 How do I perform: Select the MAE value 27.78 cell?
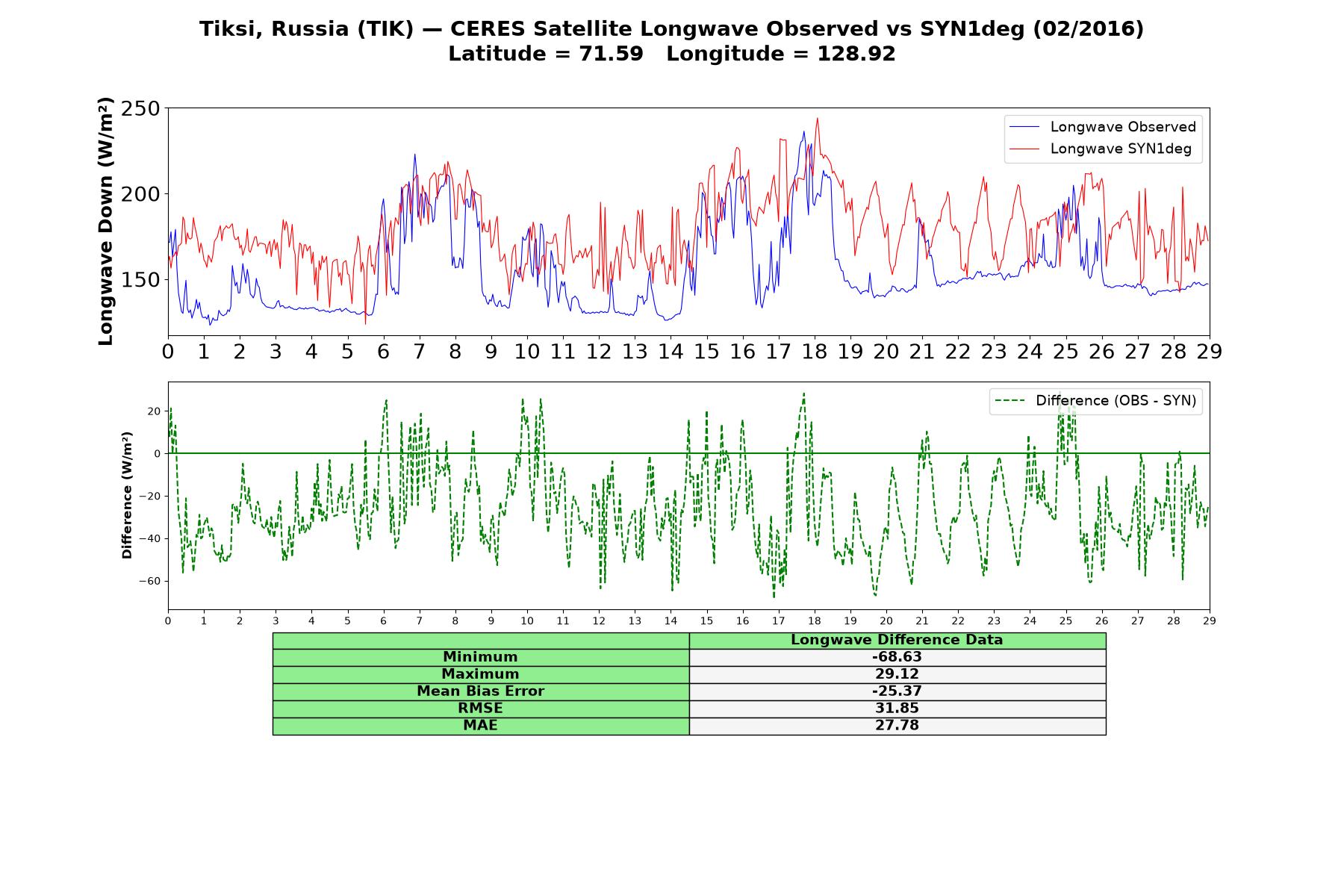coord(897,726)
